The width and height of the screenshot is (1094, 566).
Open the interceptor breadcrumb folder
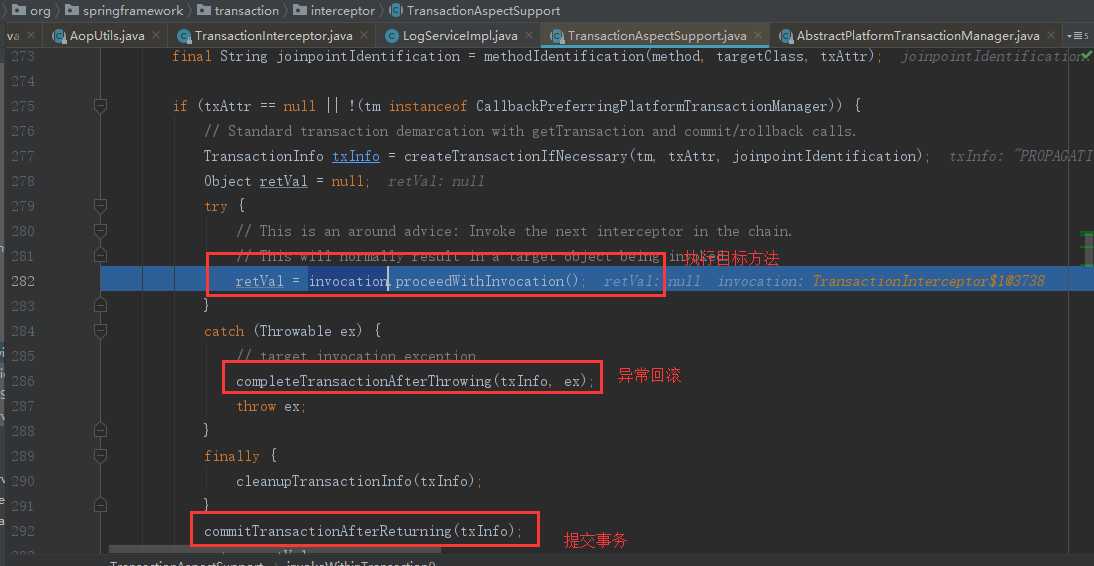pyautogui.click(x=335, y=10)
